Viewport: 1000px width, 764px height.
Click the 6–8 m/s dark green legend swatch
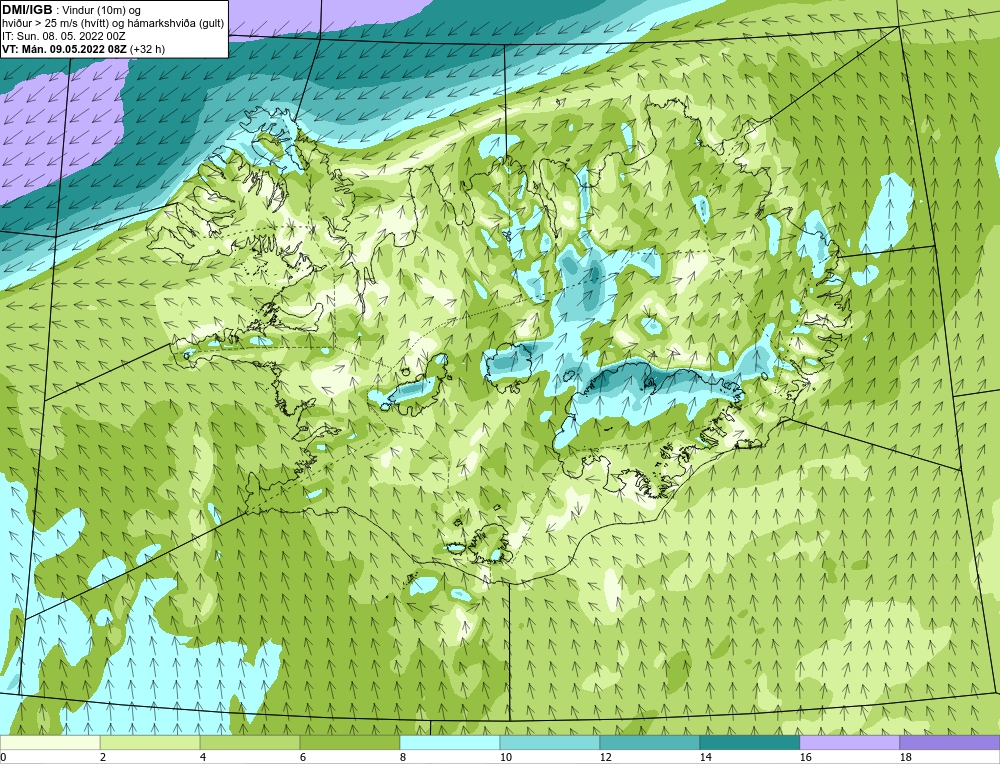tap(349, 742)
